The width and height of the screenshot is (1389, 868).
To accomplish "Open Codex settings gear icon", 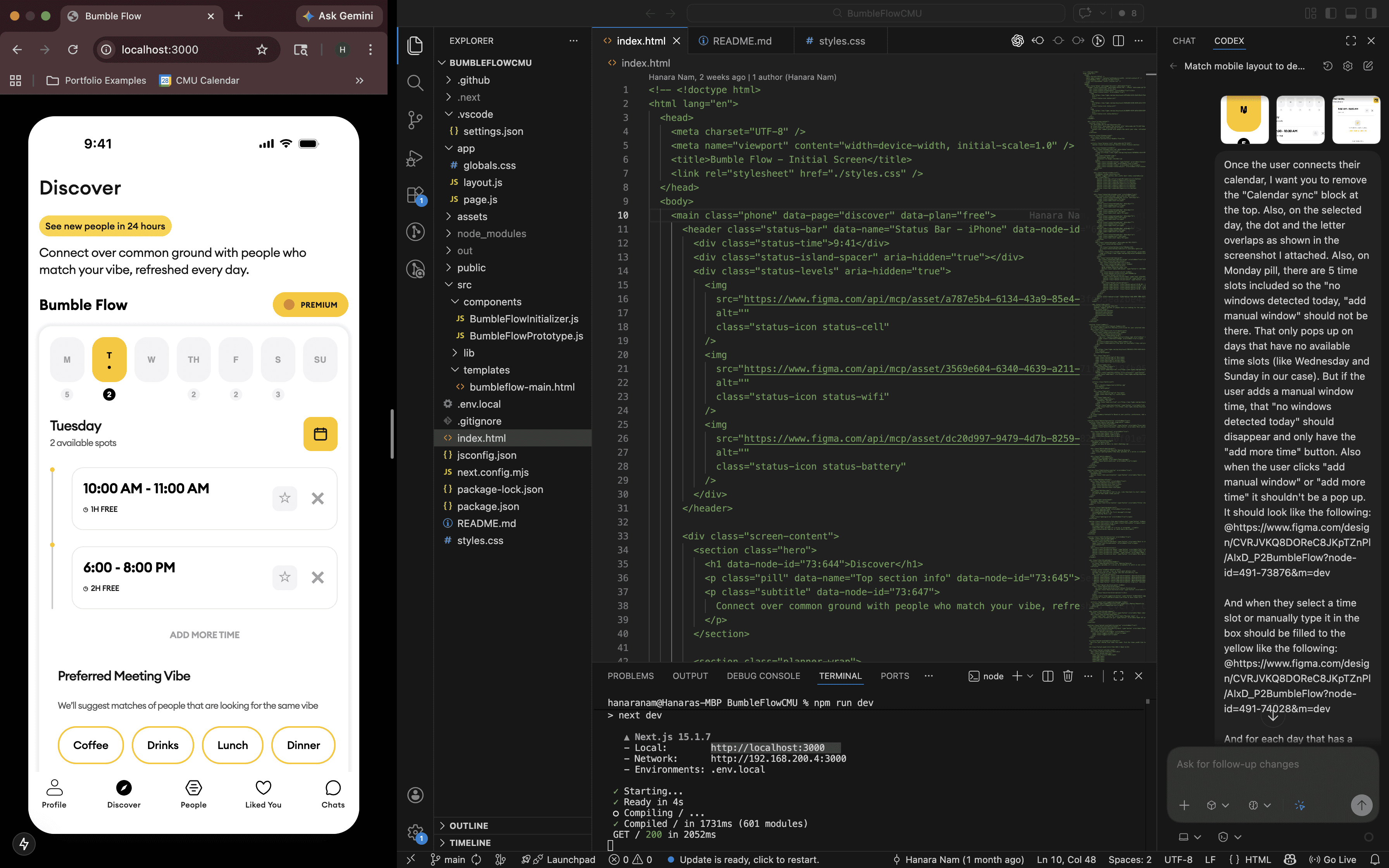I will click(1348, 66).
